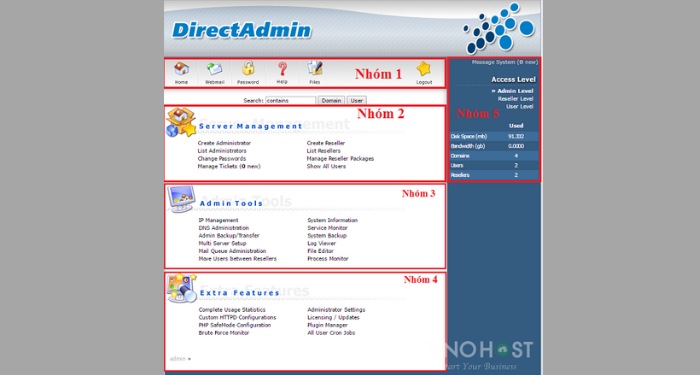Open Plugin Manager link
Viewport: 700px width, 375px height.
point(328,325)
